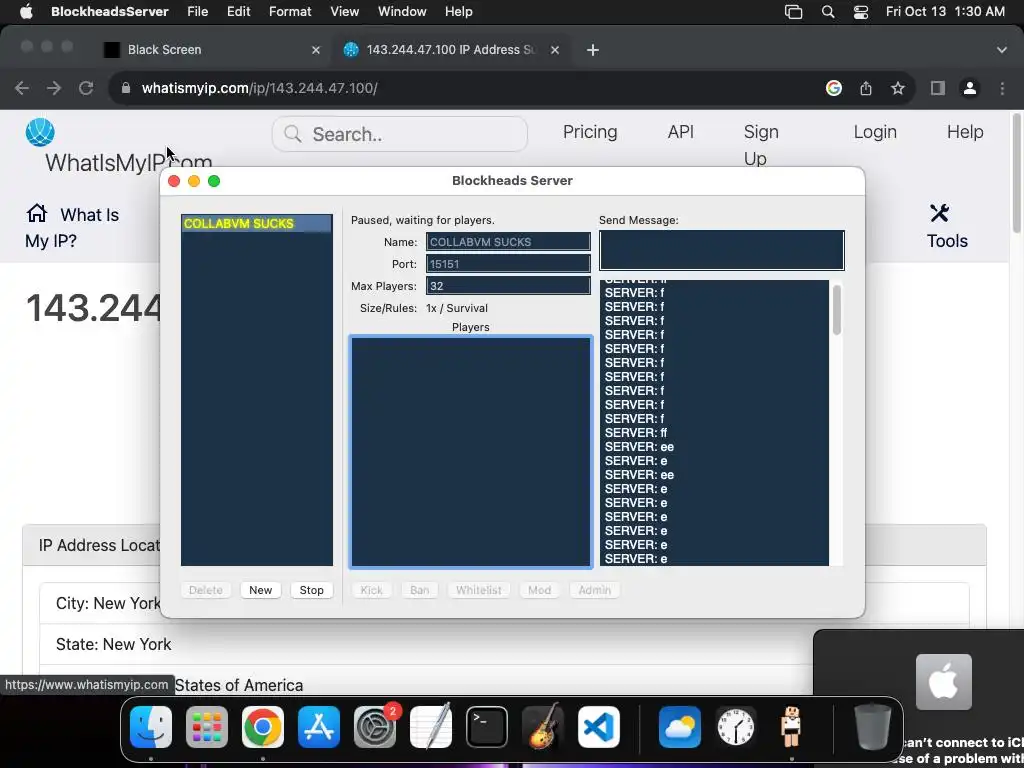
Task: Click the Chrome address bar URL
Action: point(259,88)
